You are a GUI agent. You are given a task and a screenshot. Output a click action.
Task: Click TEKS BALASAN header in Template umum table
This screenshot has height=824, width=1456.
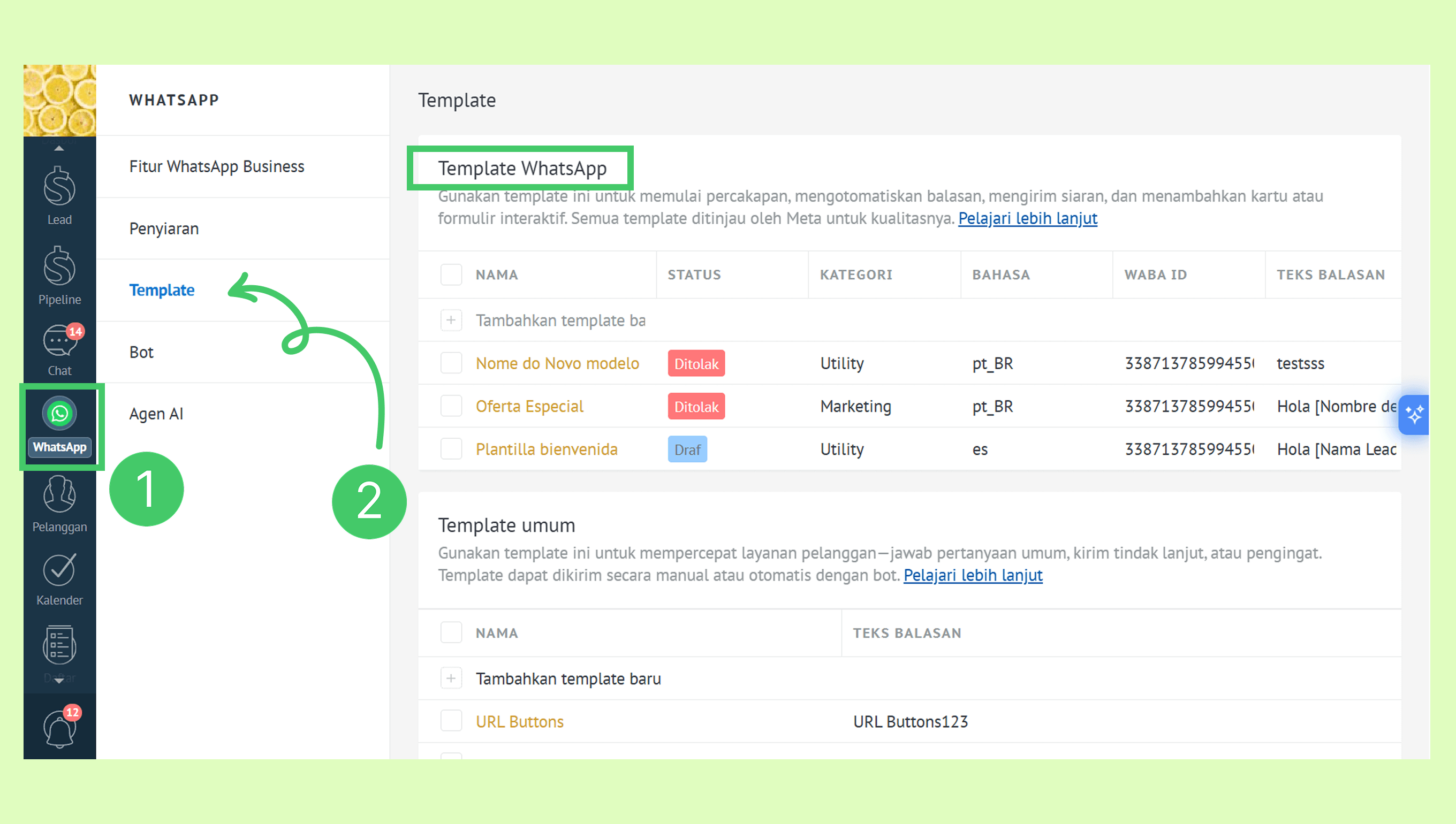point(907,632)
